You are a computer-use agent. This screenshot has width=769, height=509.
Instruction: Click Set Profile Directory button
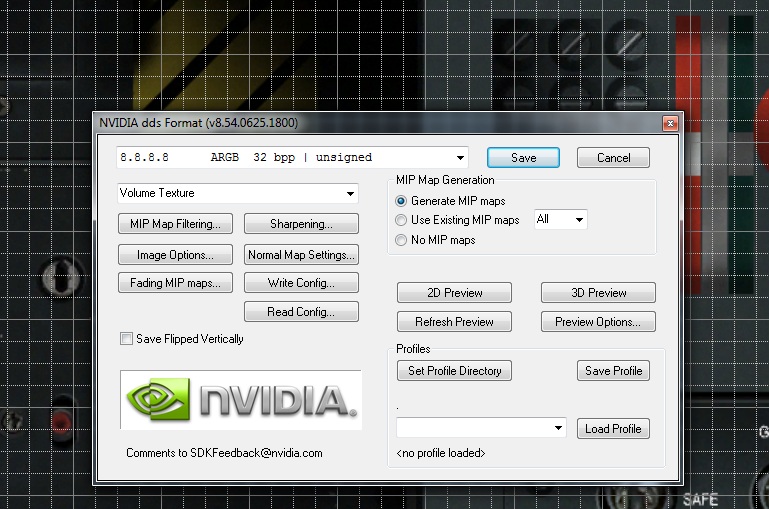point(454,371)
